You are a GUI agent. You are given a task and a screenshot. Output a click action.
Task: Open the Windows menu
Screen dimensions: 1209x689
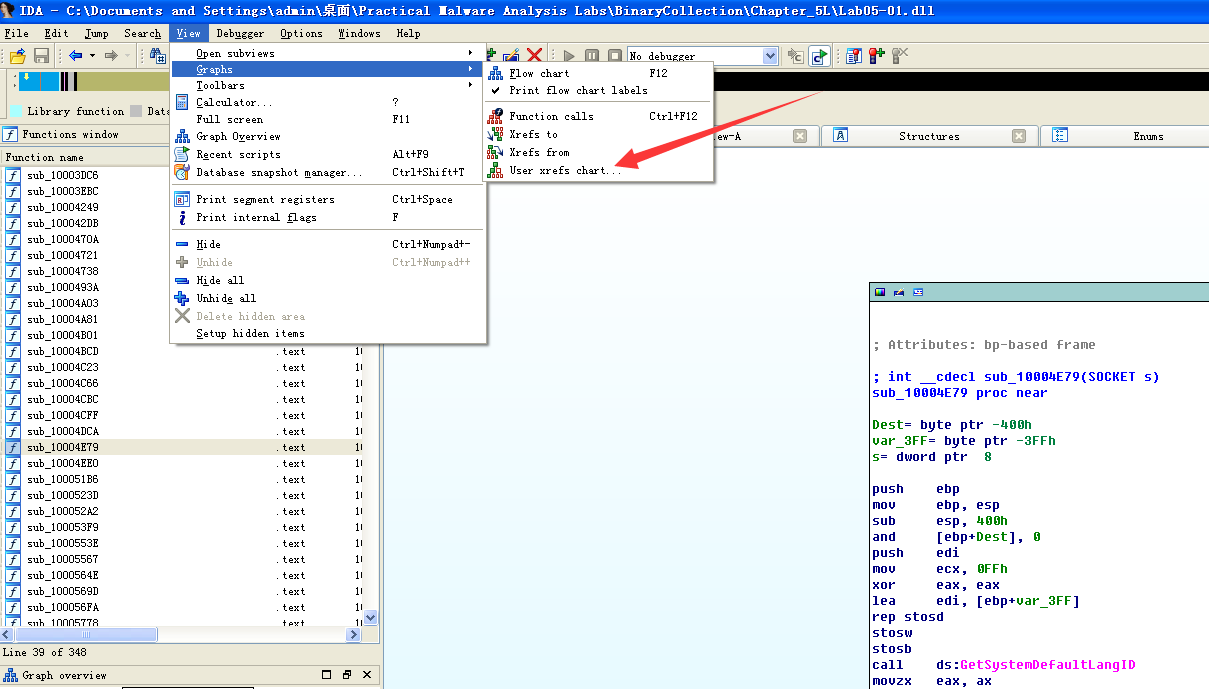point(359,33)
